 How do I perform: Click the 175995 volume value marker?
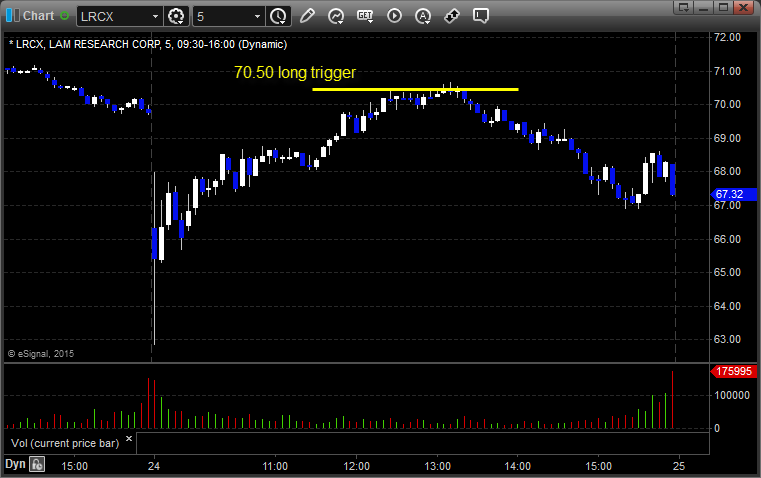point(733,371)
